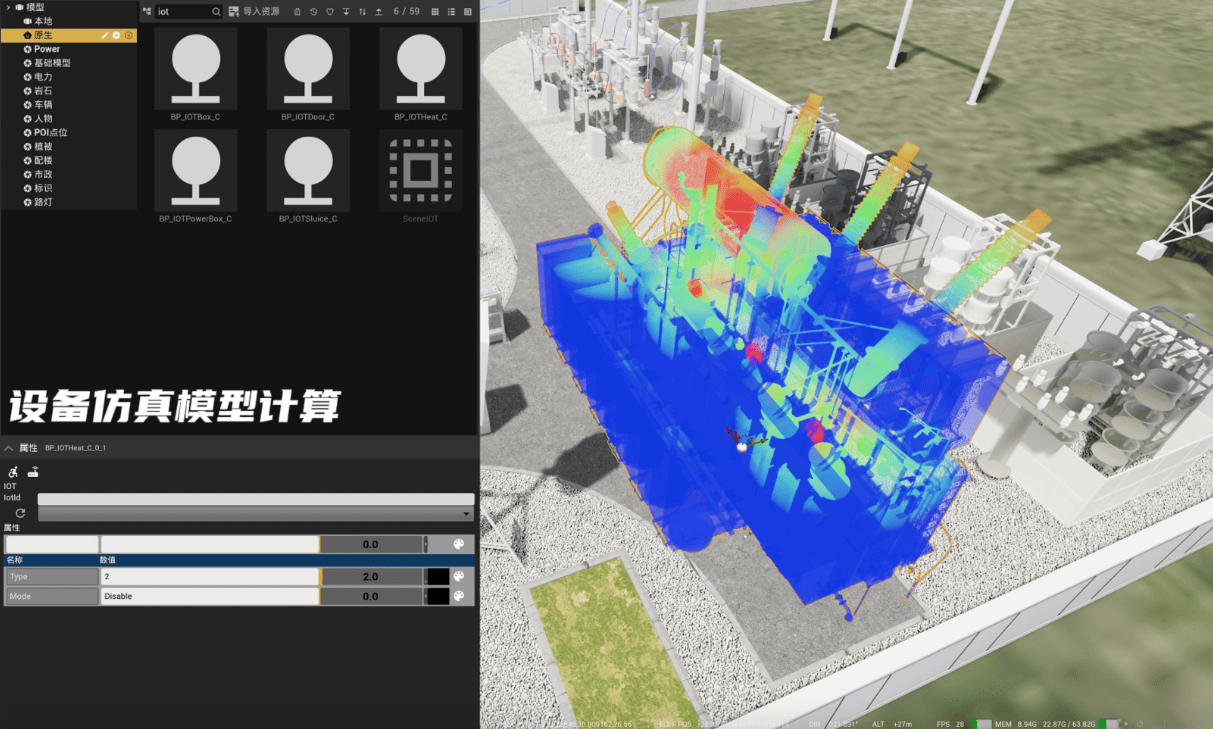Switch asset browser to grid view
The height and width of the screenshot is (729, 1213).
pyautogui.click(x=434, y=12)
